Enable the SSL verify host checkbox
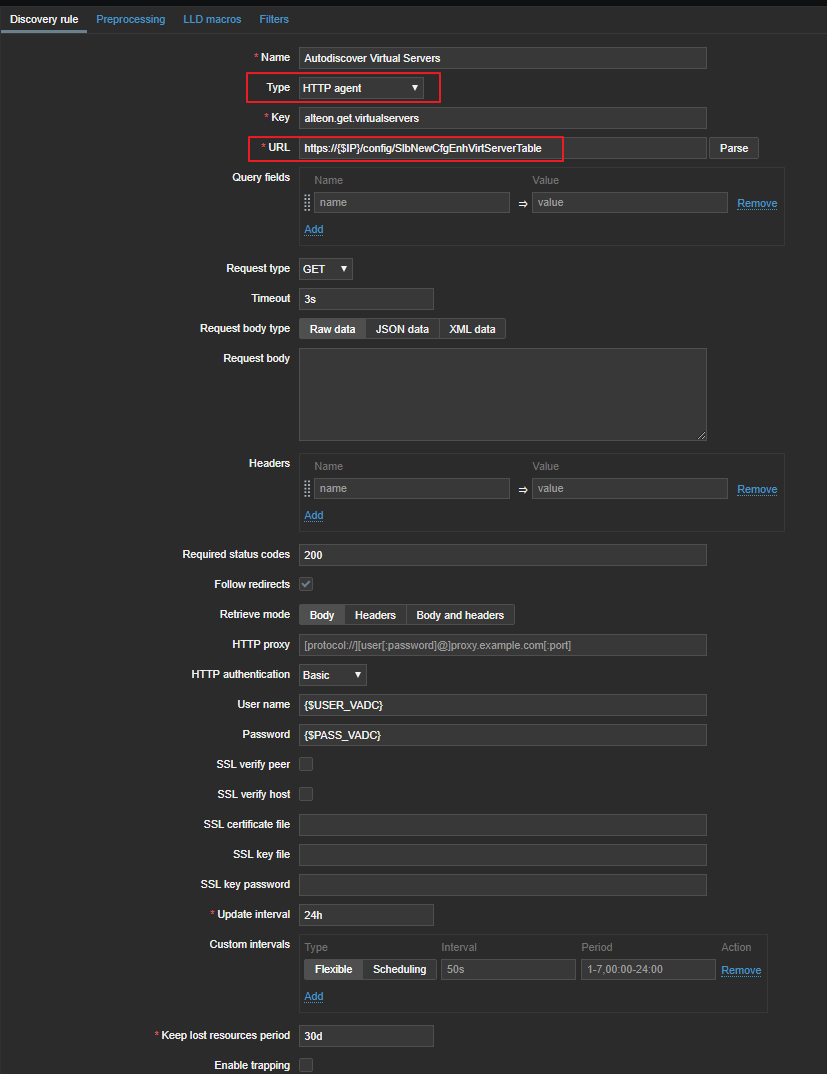Screen dimensions: 827x1074 coord(306,794)
